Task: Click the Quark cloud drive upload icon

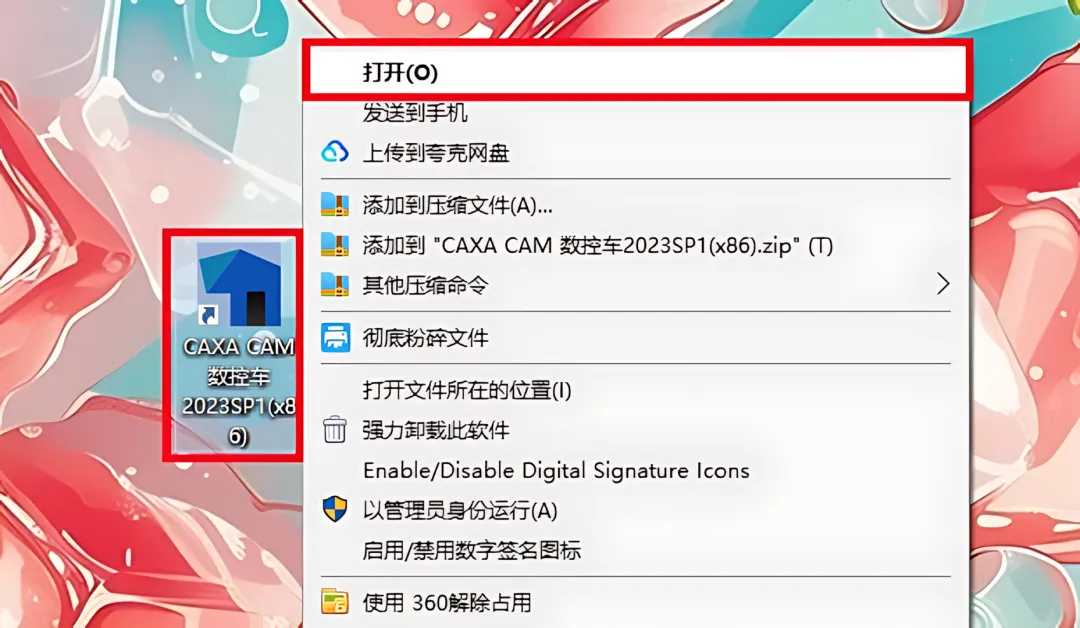Action: point(335,151)
